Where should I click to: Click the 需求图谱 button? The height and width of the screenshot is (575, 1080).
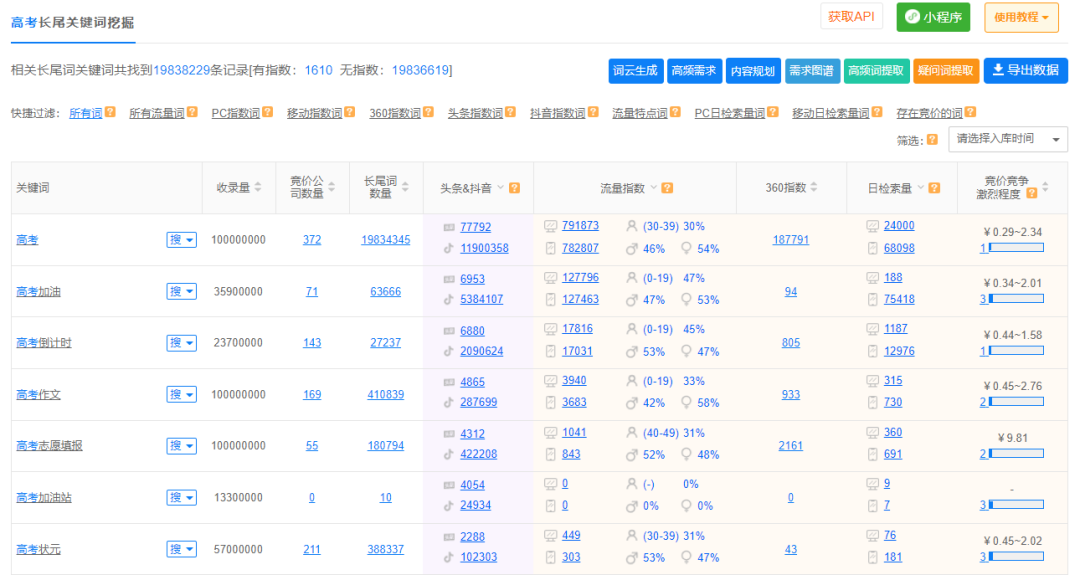pos(812,71)
